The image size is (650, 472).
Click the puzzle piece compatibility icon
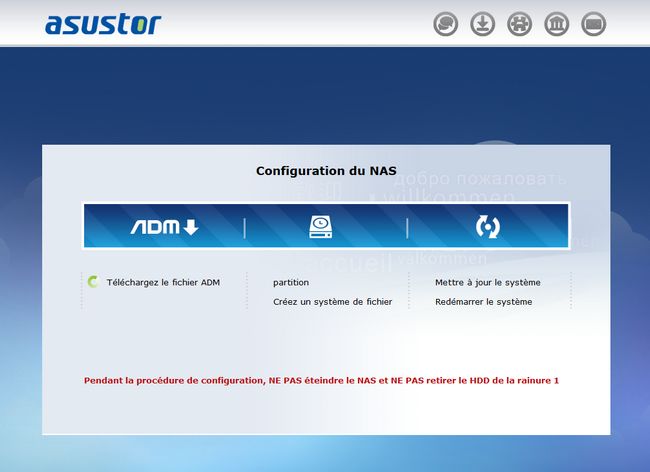[x=519, y=24]
